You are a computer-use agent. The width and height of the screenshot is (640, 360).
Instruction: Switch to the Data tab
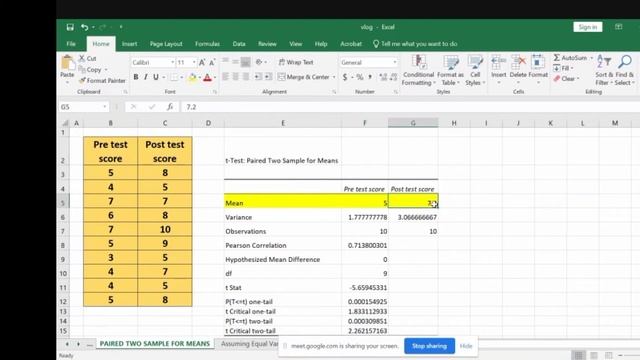[239, 44]
